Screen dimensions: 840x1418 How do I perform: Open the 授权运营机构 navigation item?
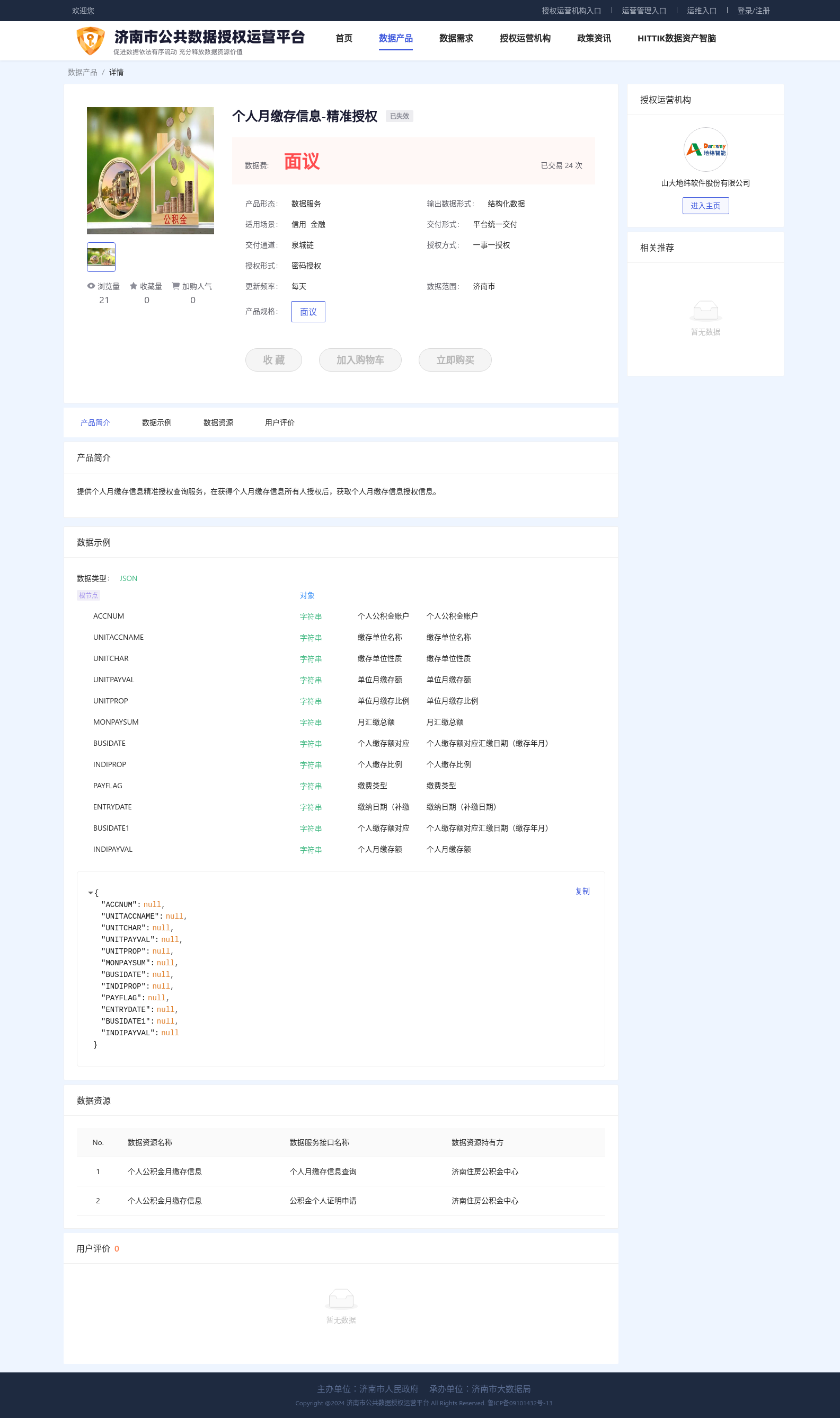525,38
